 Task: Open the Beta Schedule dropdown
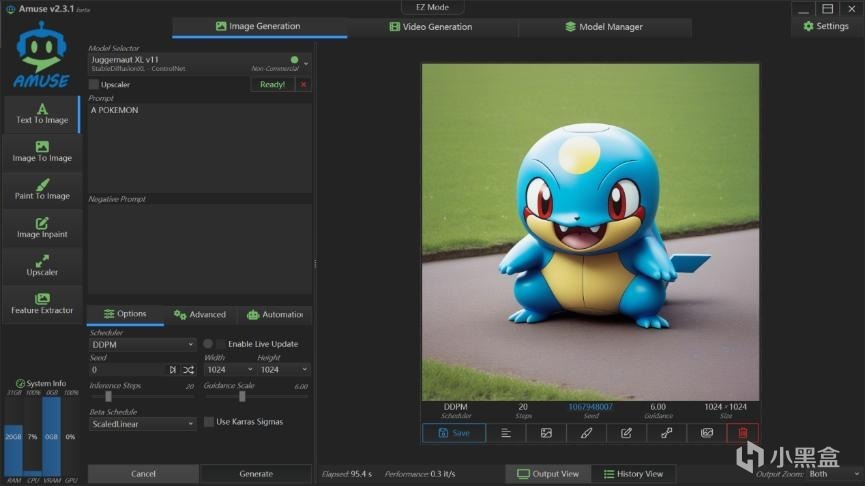click(142, 424)
